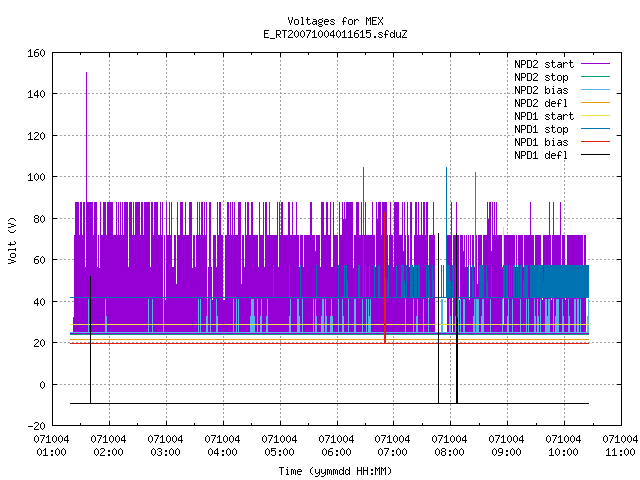Click the purple NPD2 start legend line sample
Viewport: 640px width, 480px height.
click(x=596, y=64)
